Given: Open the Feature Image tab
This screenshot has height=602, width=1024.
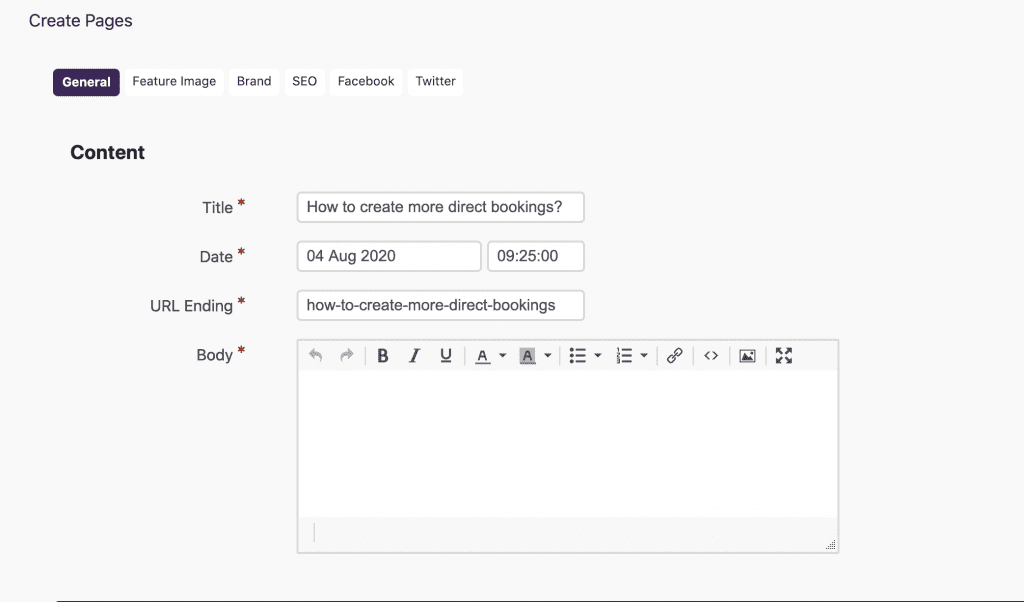Looking at the screenshot, I should point(174,82).
